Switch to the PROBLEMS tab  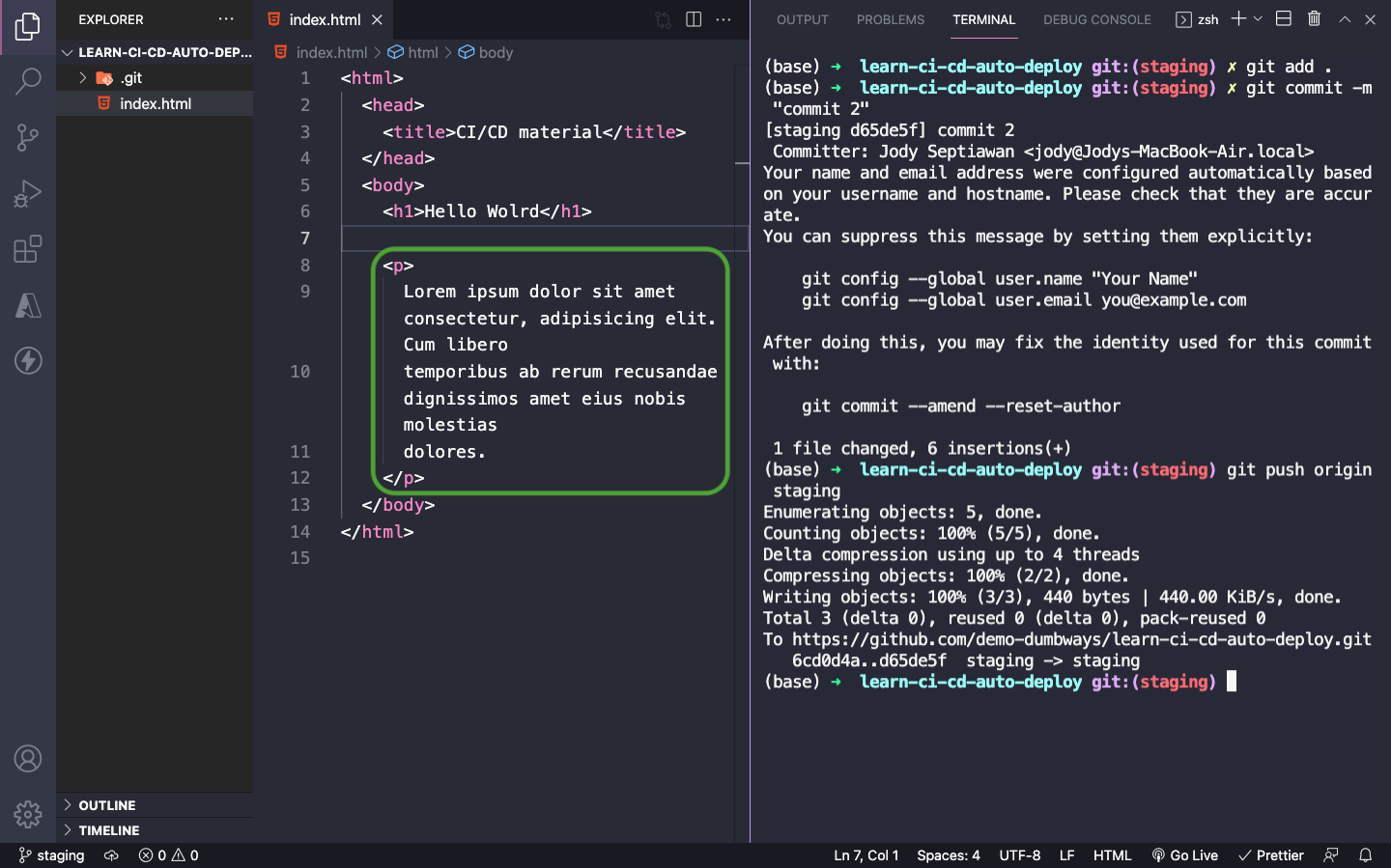click(890, 19)
